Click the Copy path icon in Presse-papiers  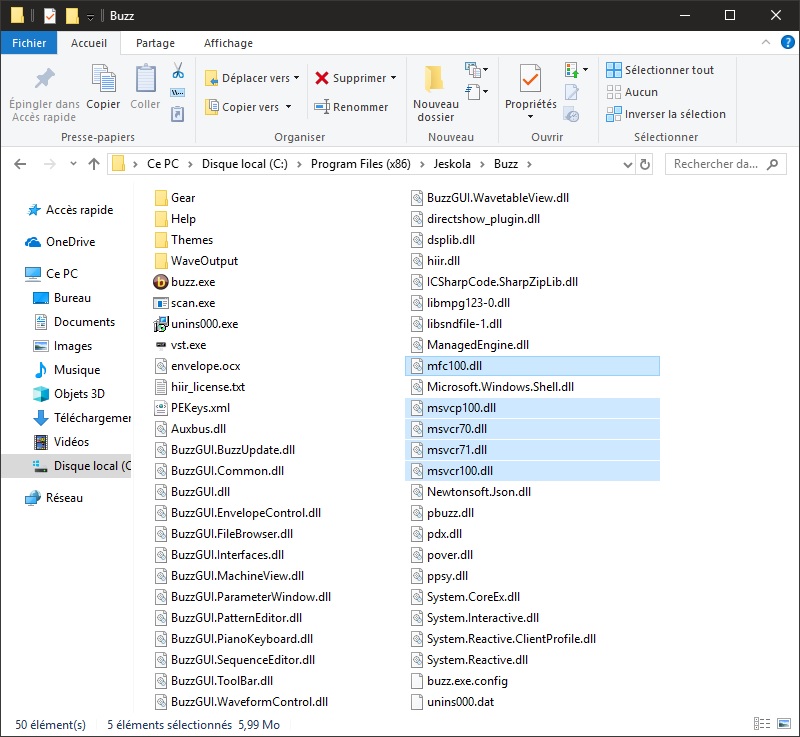(178, 92)
